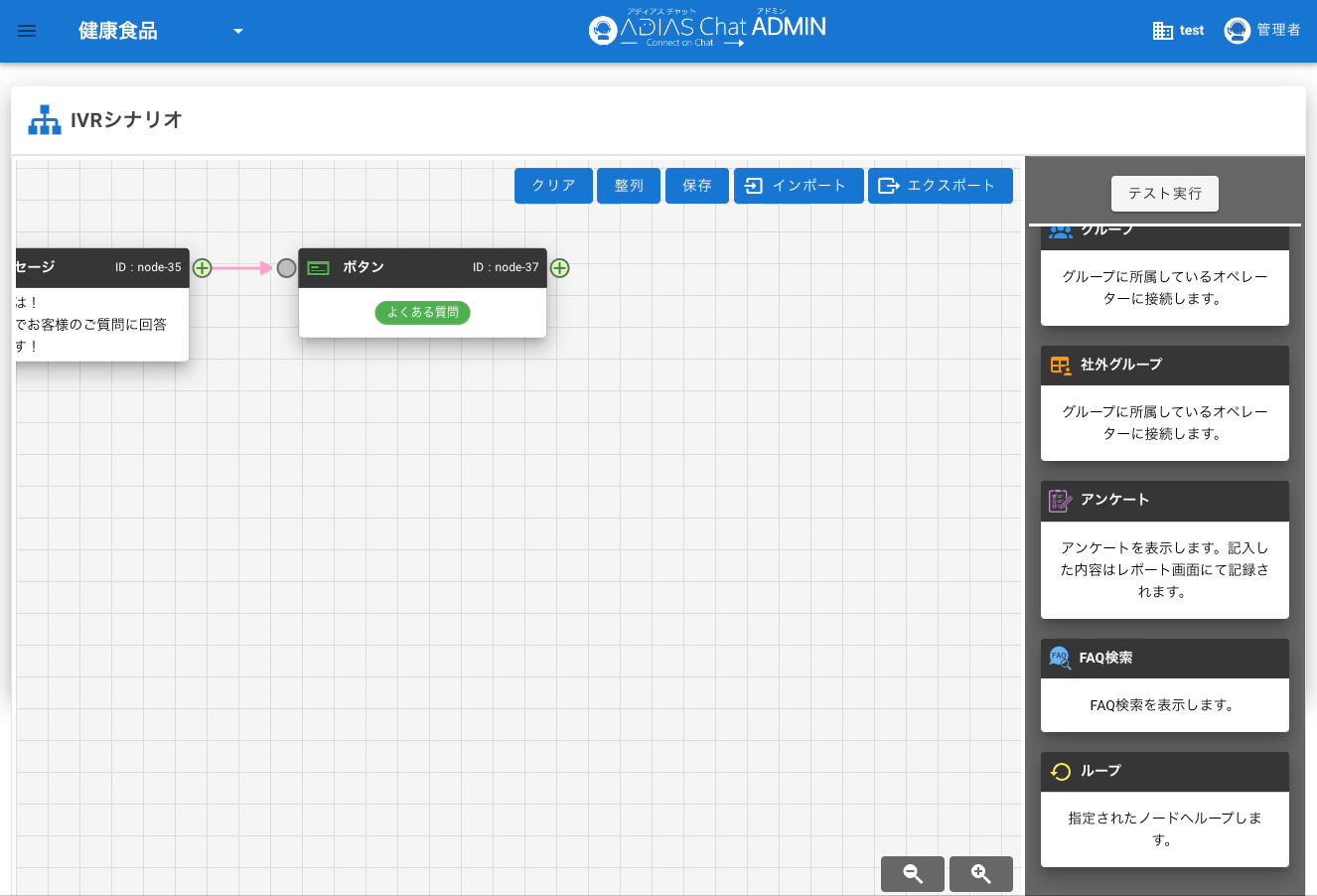Zoom out the scenario canvas
This screenshot has height=896, width=1317.
(x=912, y=873)
